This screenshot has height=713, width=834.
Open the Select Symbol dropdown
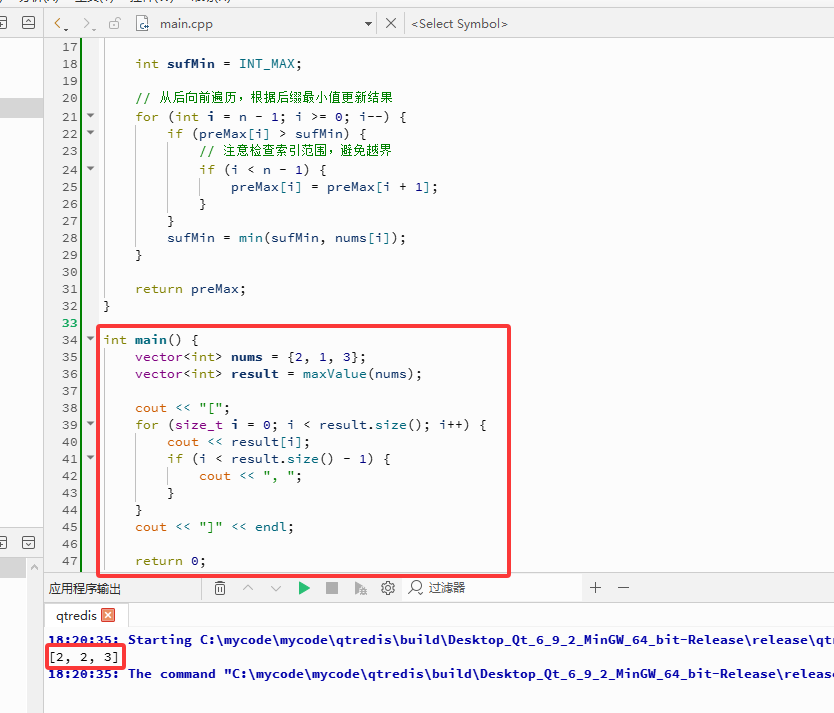[x=460, y=24]
